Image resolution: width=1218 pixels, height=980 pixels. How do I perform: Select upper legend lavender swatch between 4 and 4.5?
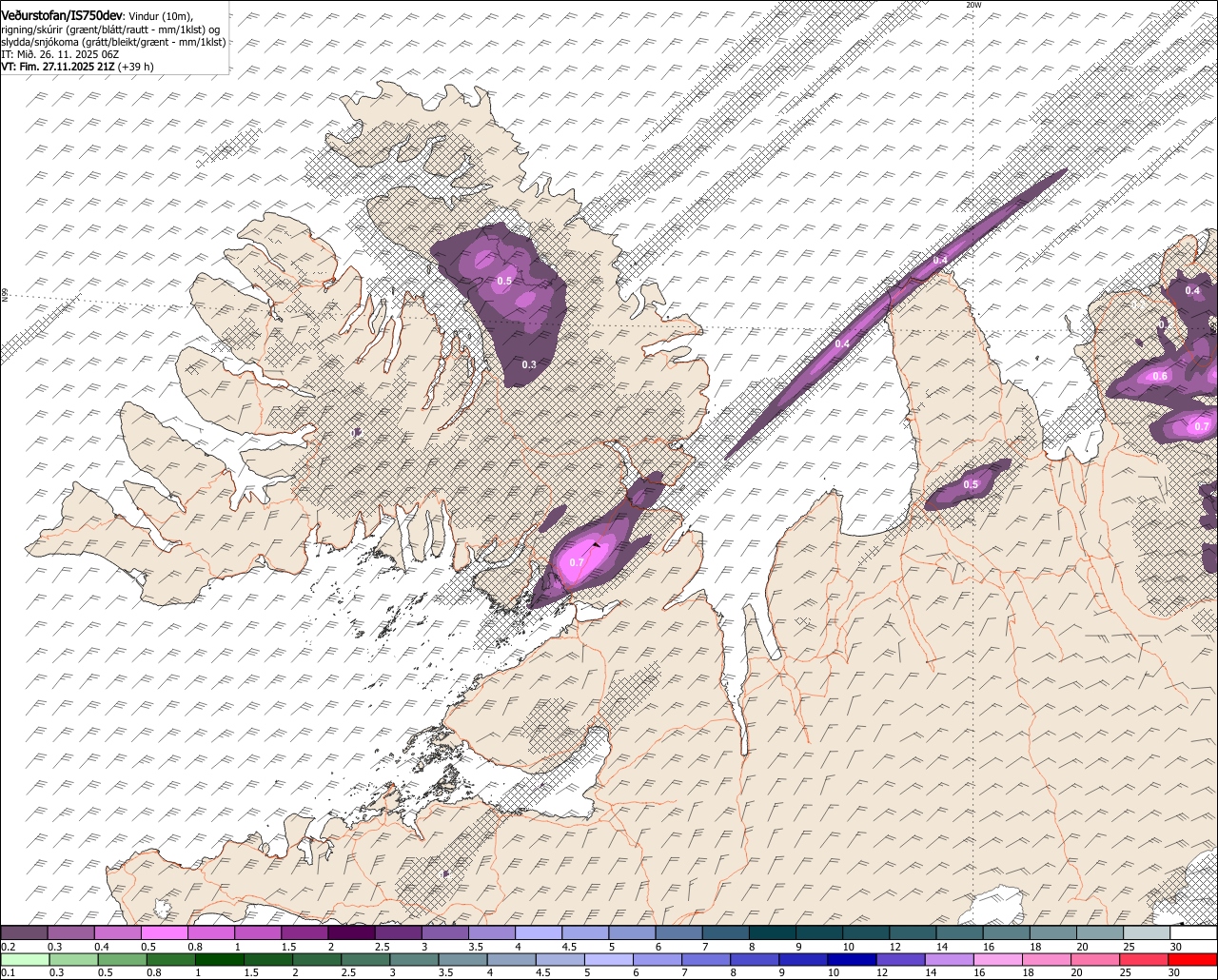pyautogui.click(x=538, y=932)
